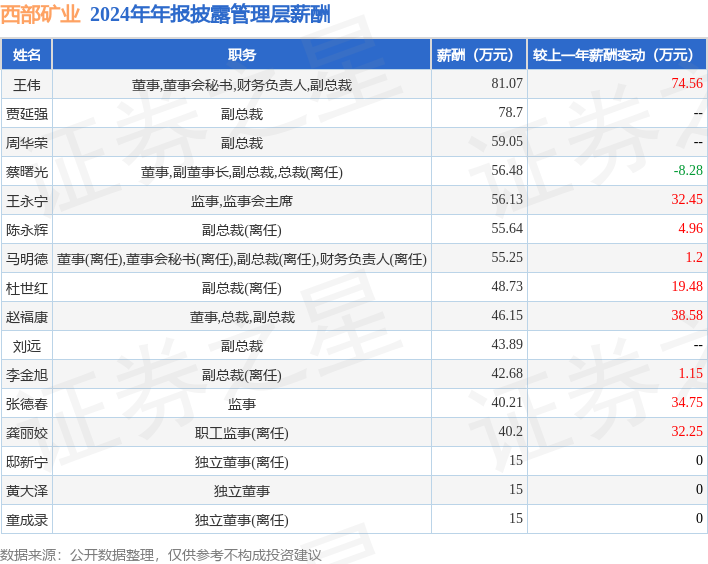This screenshot has height=564, width=708.
Task: Click salary value 48.73
Action: tap(507, 286)
